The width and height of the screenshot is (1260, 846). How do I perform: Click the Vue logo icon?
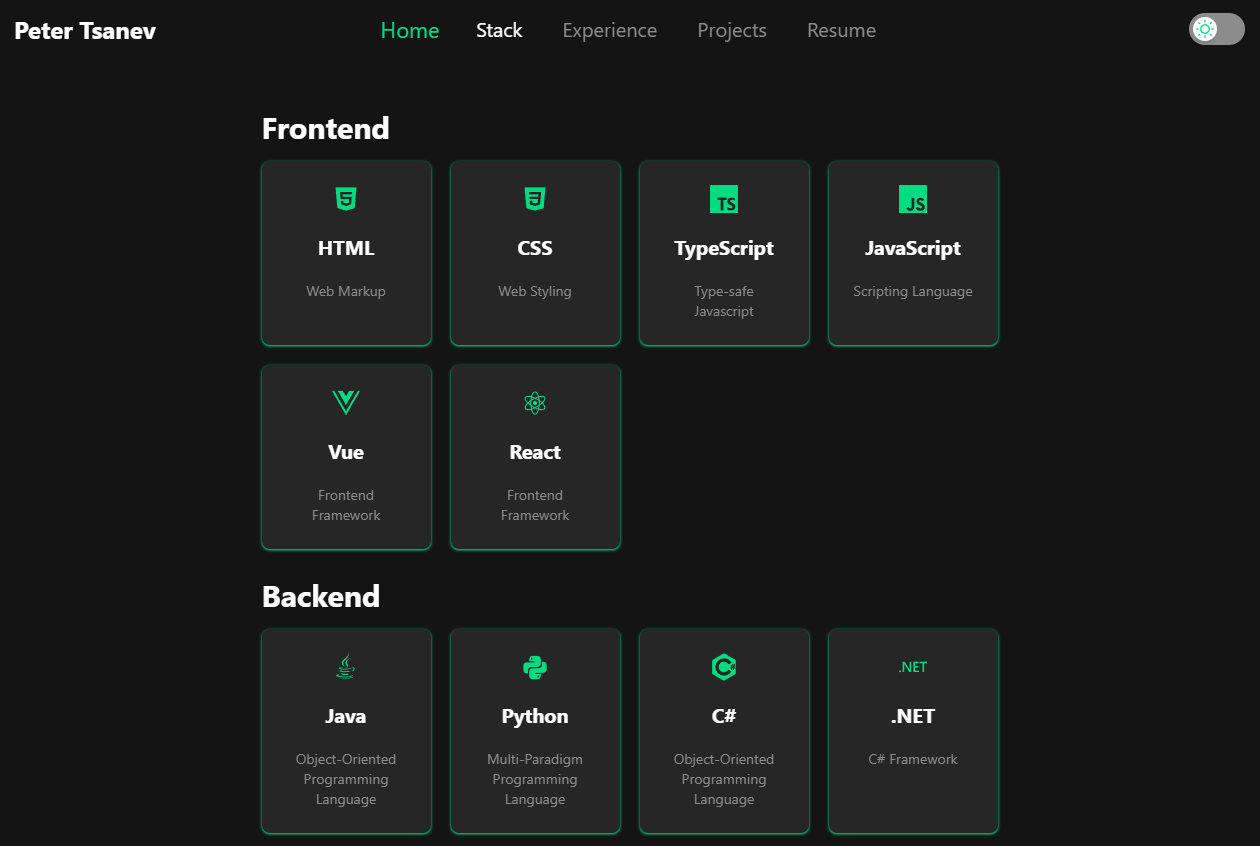tap(346, 403)
